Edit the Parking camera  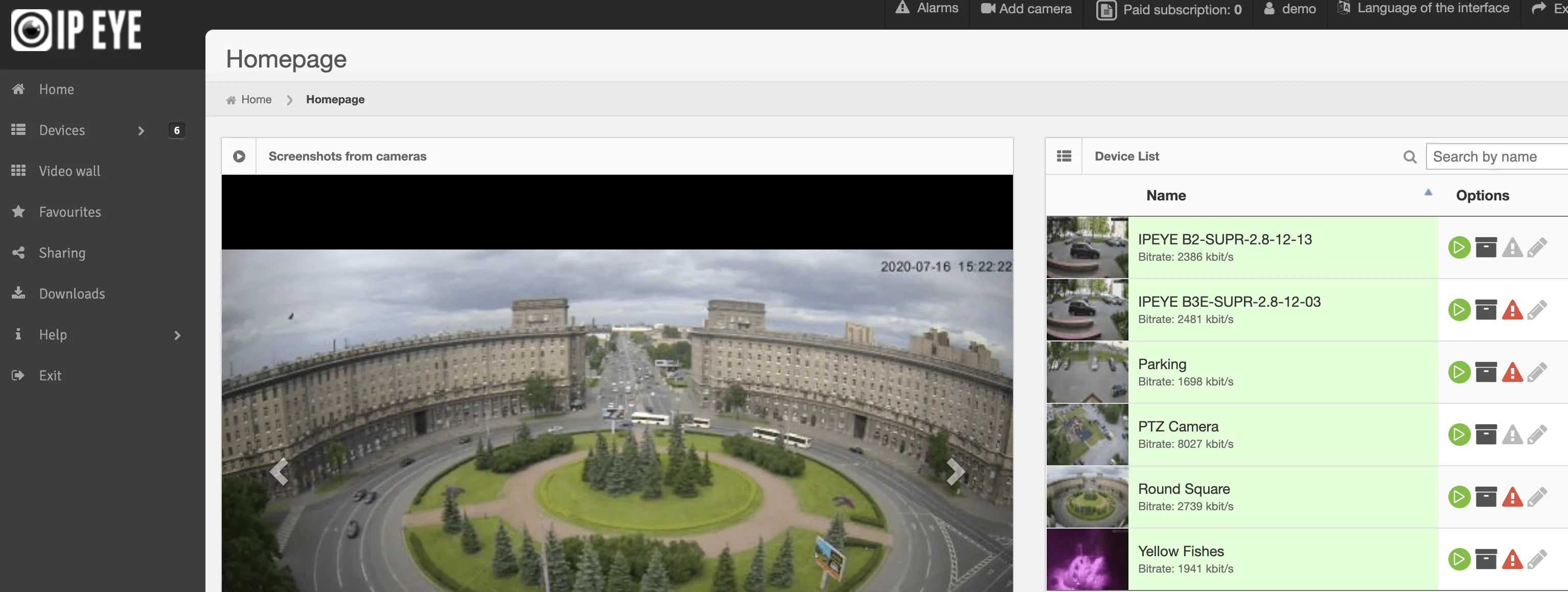pyautogui.click(x=1537, y=373)
